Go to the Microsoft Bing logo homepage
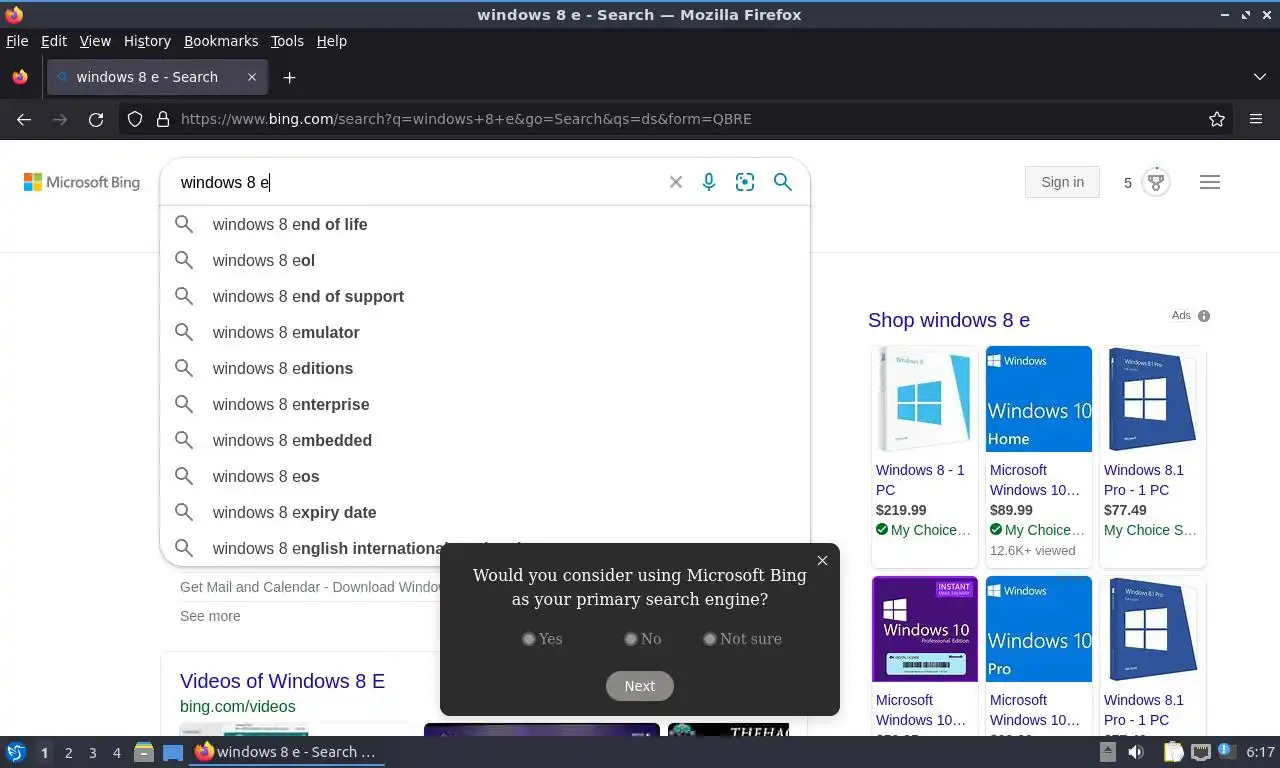 tap(82, 182)
